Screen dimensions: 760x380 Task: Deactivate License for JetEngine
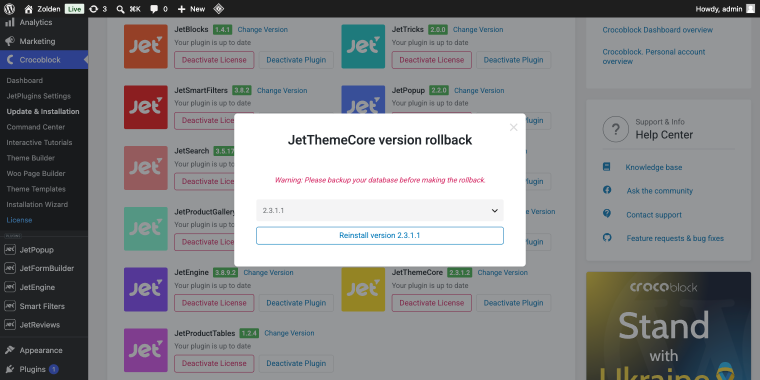214,303
